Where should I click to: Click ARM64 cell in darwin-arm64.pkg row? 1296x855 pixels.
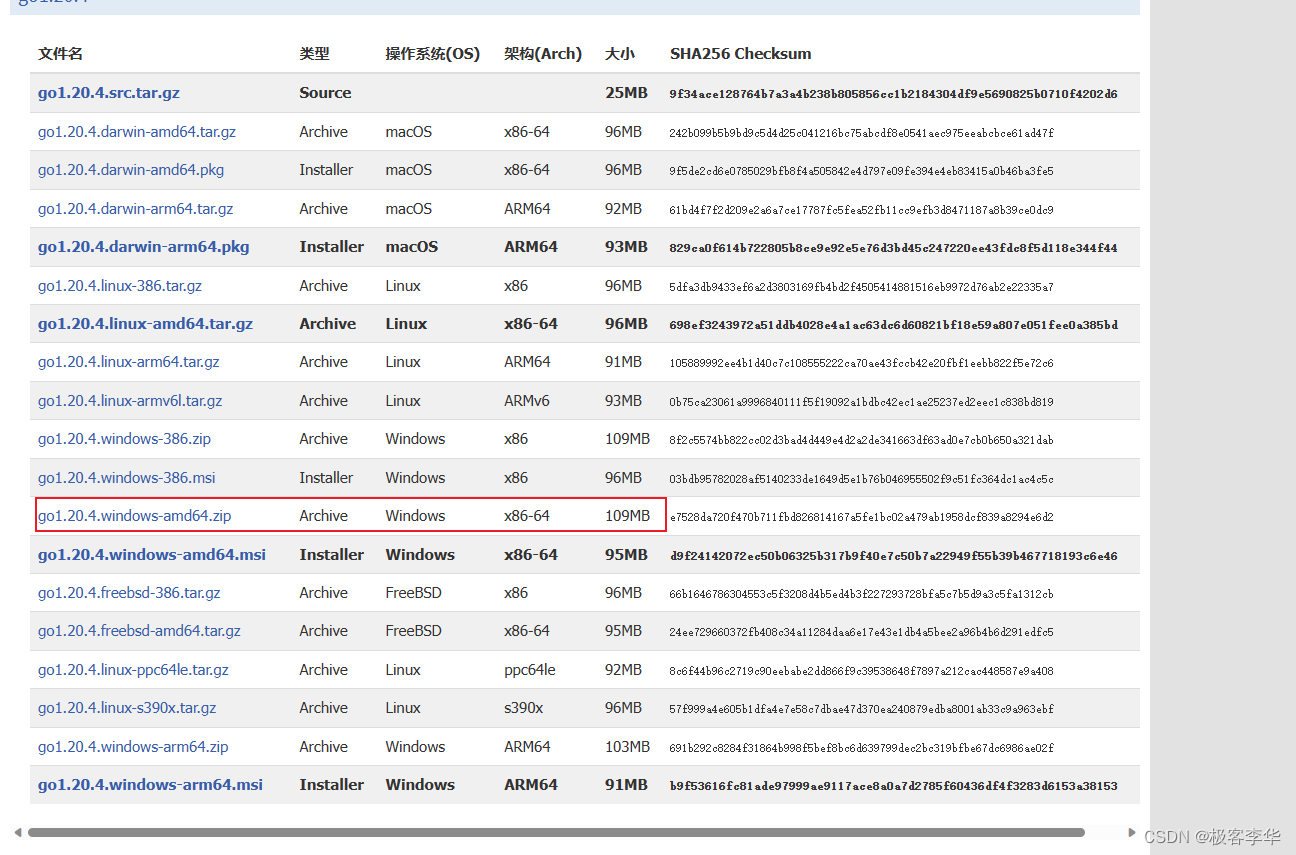point(531,247)
